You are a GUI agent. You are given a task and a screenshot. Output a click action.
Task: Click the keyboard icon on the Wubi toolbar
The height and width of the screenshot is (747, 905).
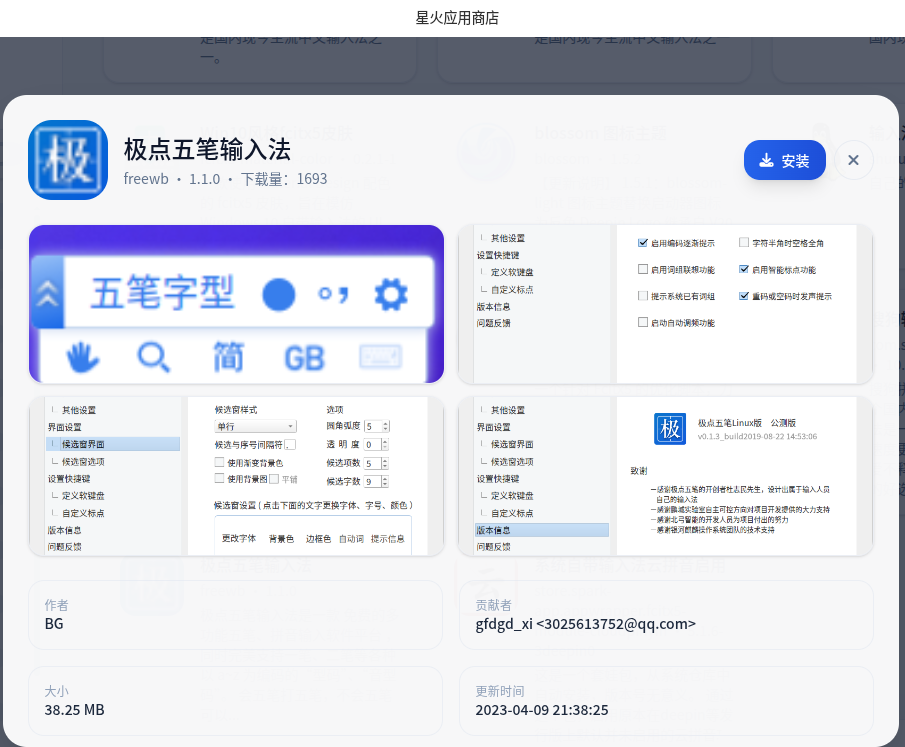pyautogui.click(x=380, y=357)
